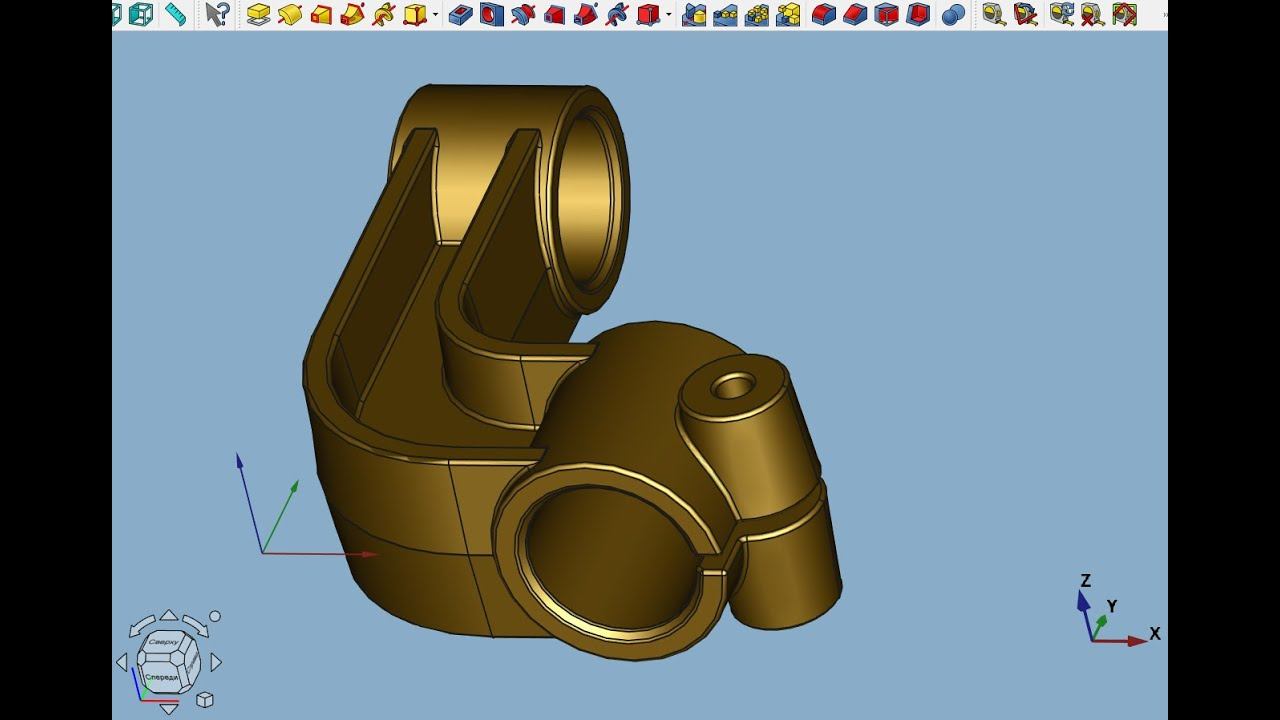
Task: Select the Additive Pipe tool
Action: point(352,14)
